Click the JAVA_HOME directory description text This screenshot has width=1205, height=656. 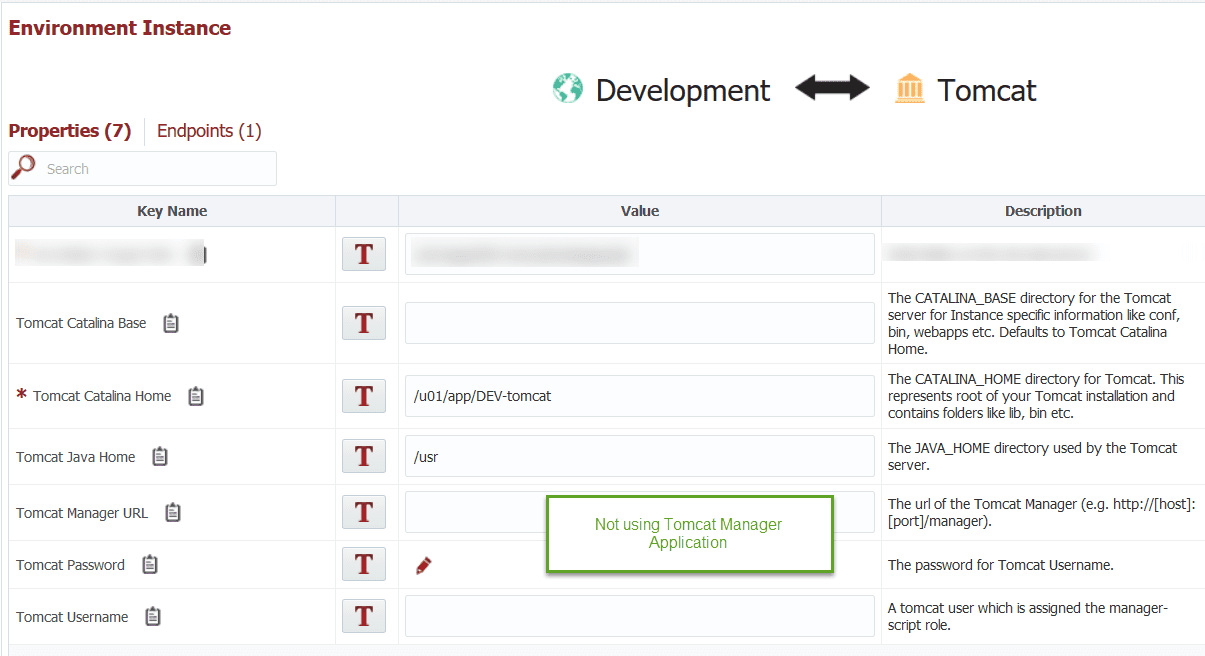click(1033, 456)
